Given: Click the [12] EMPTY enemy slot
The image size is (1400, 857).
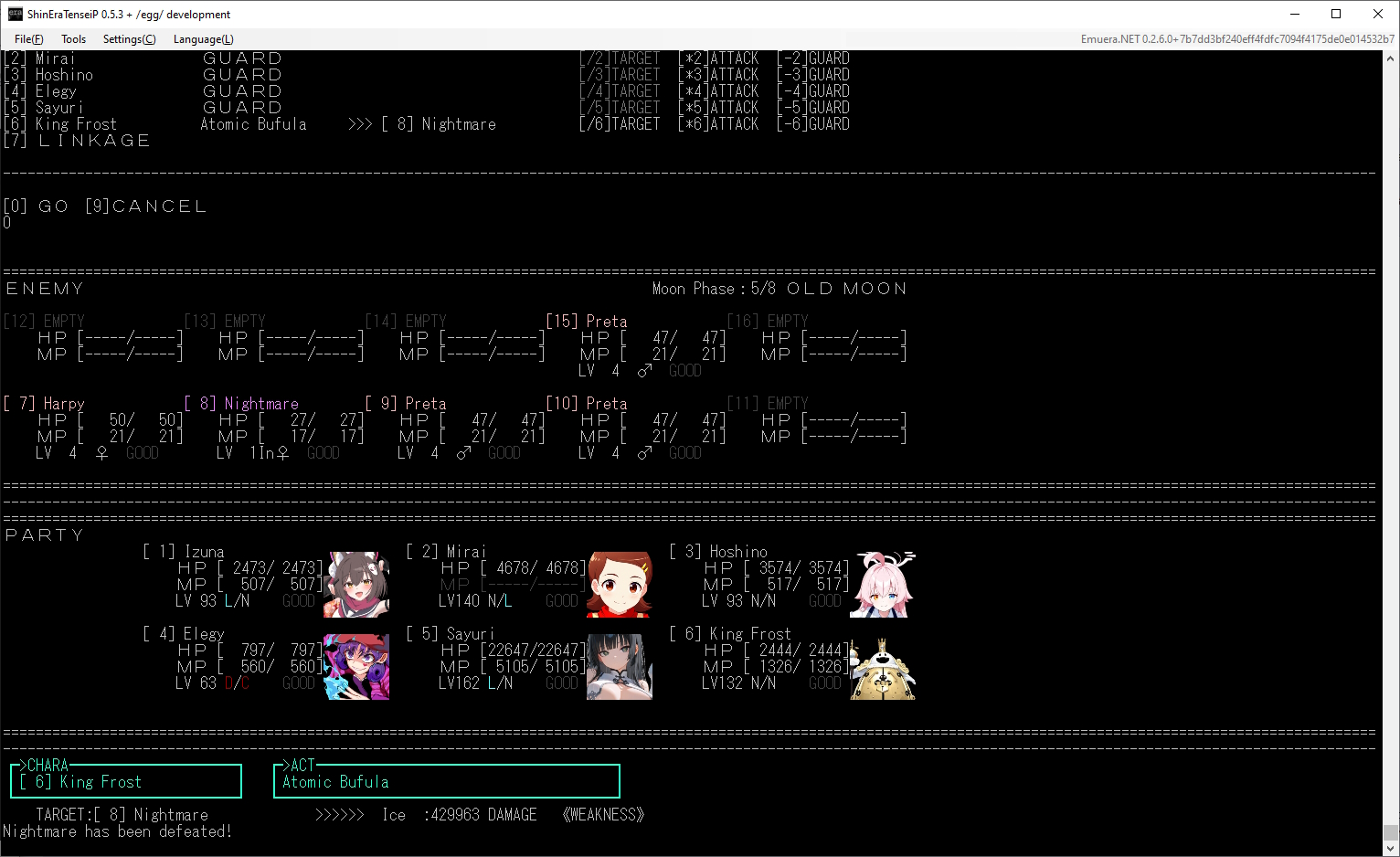Looking at the screenshot, I should click(x=44, y=322).
